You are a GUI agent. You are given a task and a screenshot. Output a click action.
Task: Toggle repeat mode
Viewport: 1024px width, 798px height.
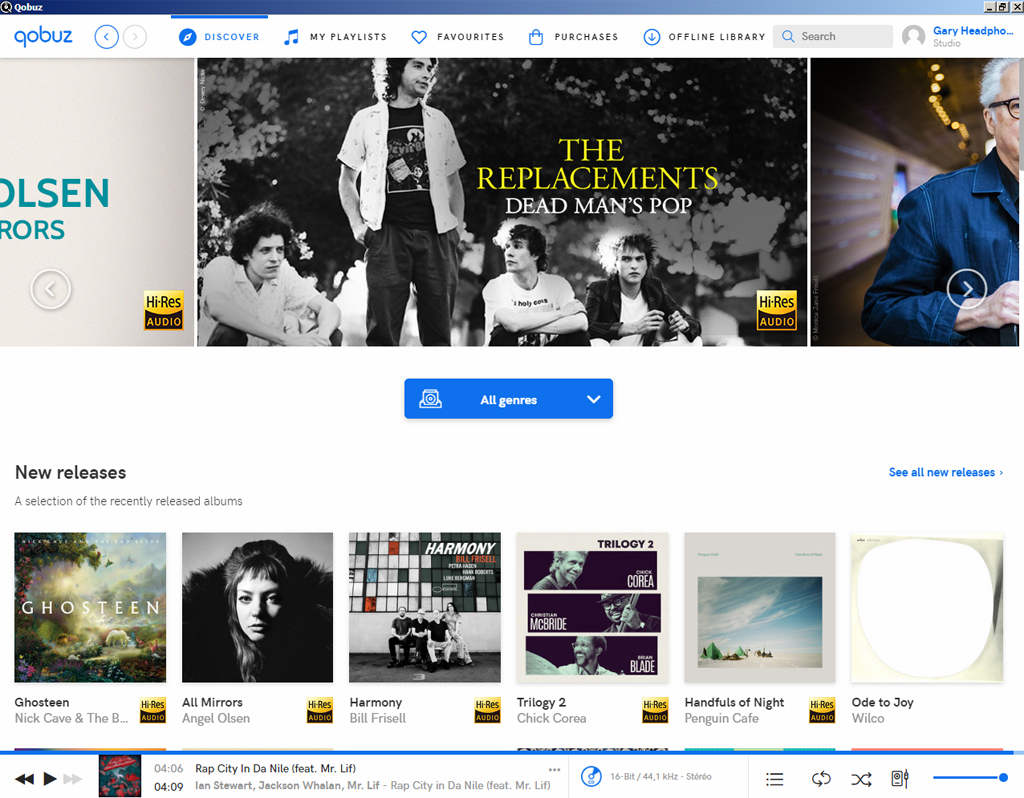click(x=821, y=778)
